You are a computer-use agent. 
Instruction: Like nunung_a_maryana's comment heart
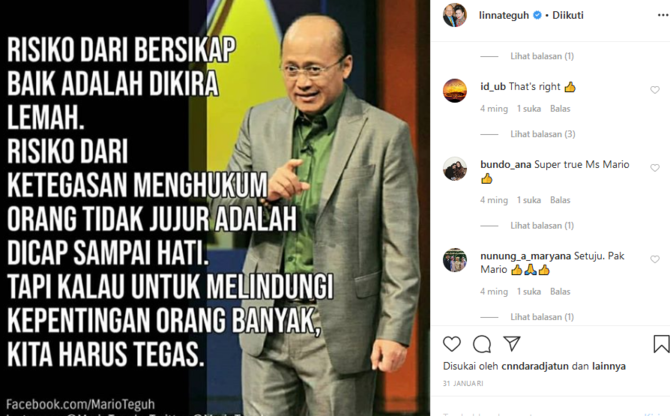coord(655,259)
